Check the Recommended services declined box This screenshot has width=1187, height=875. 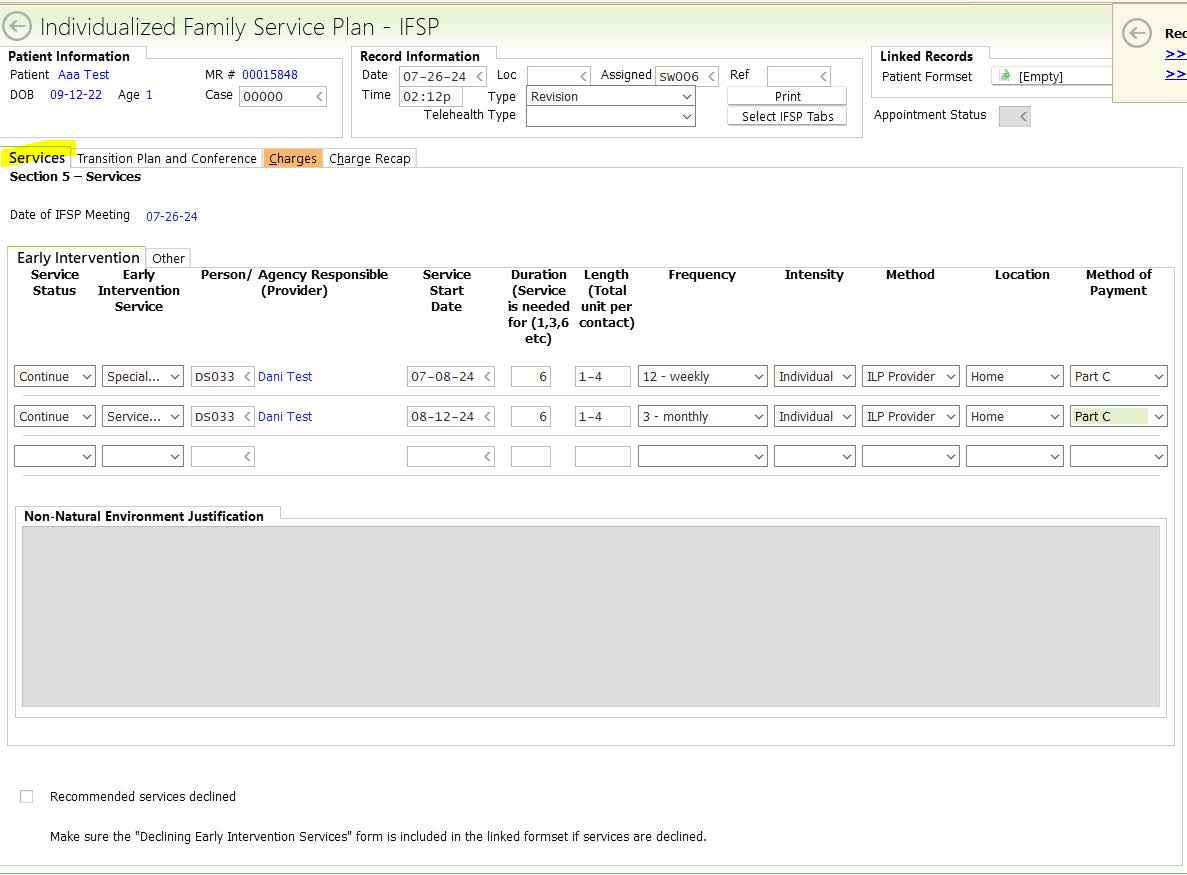[27, 797]
